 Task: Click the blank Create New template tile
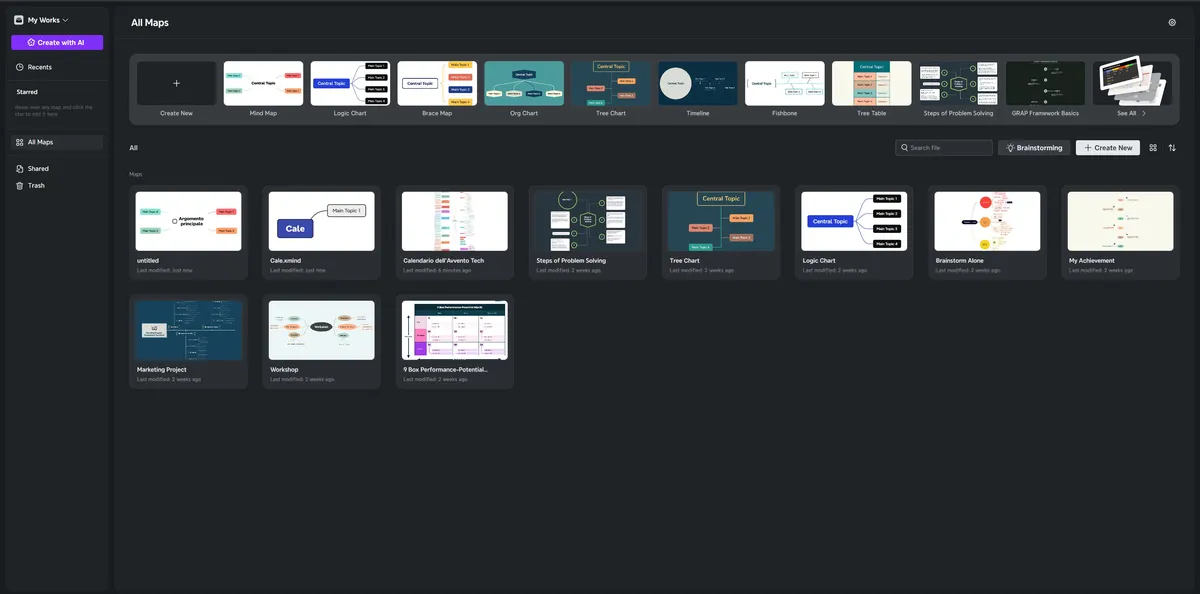point(177,84)
